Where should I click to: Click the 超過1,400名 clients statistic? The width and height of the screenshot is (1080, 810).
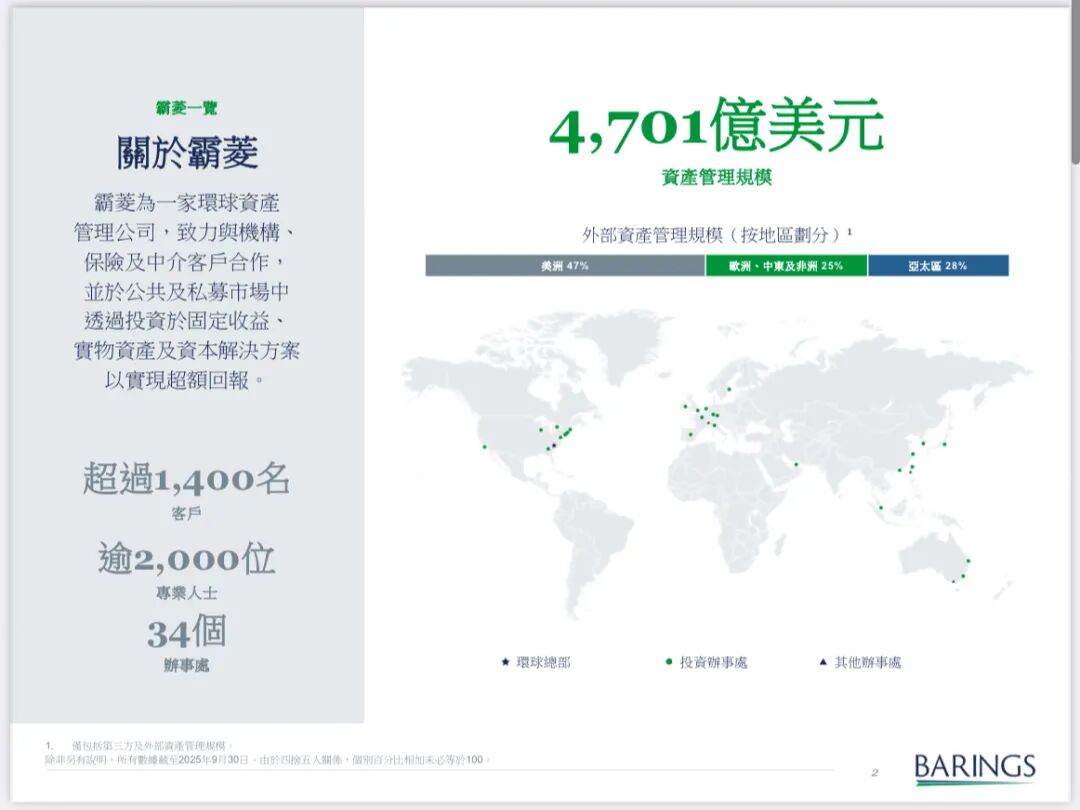click(x=187, y=480)
